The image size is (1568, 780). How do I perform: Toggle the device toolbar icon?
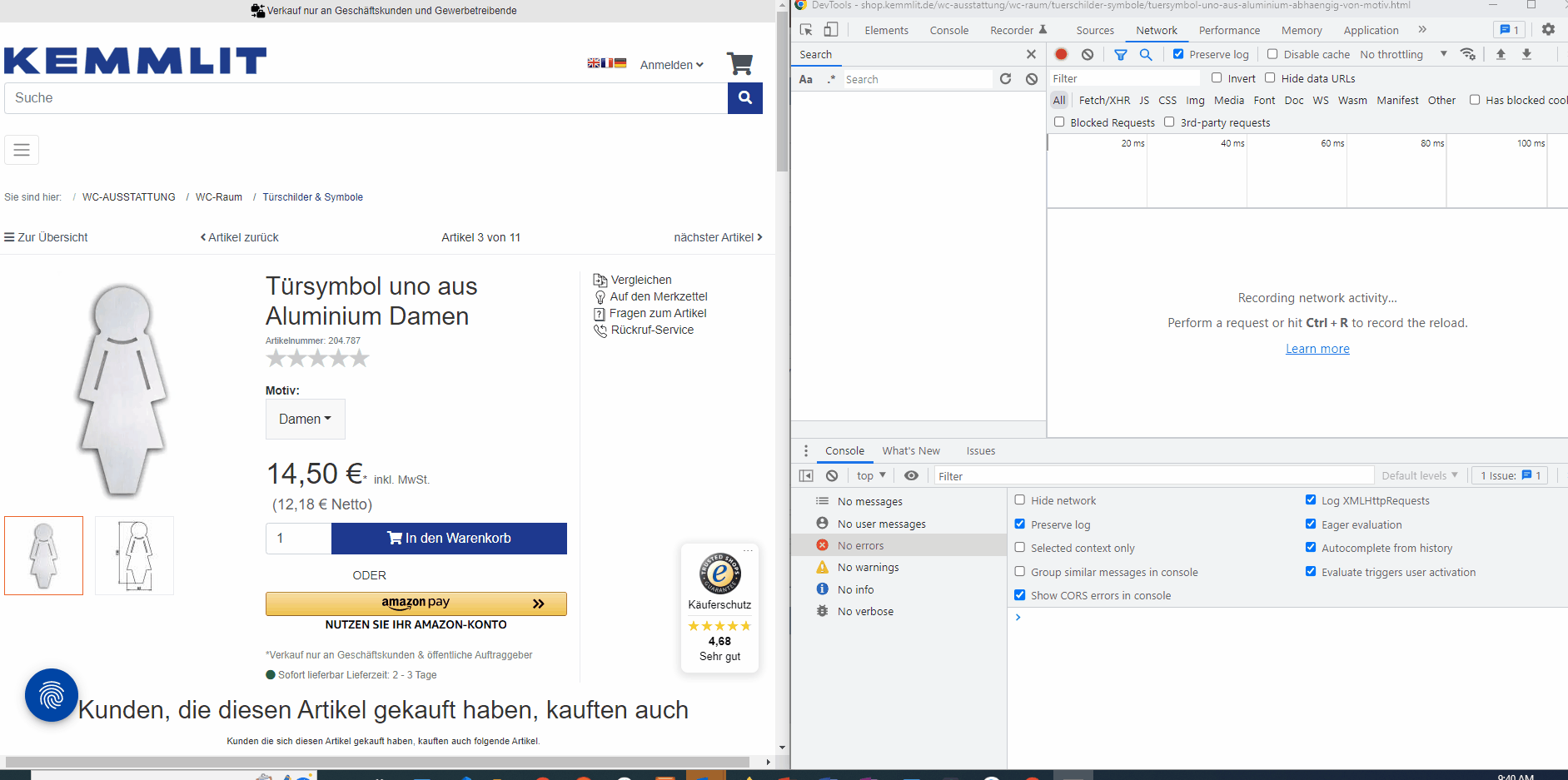coord(830,30)
